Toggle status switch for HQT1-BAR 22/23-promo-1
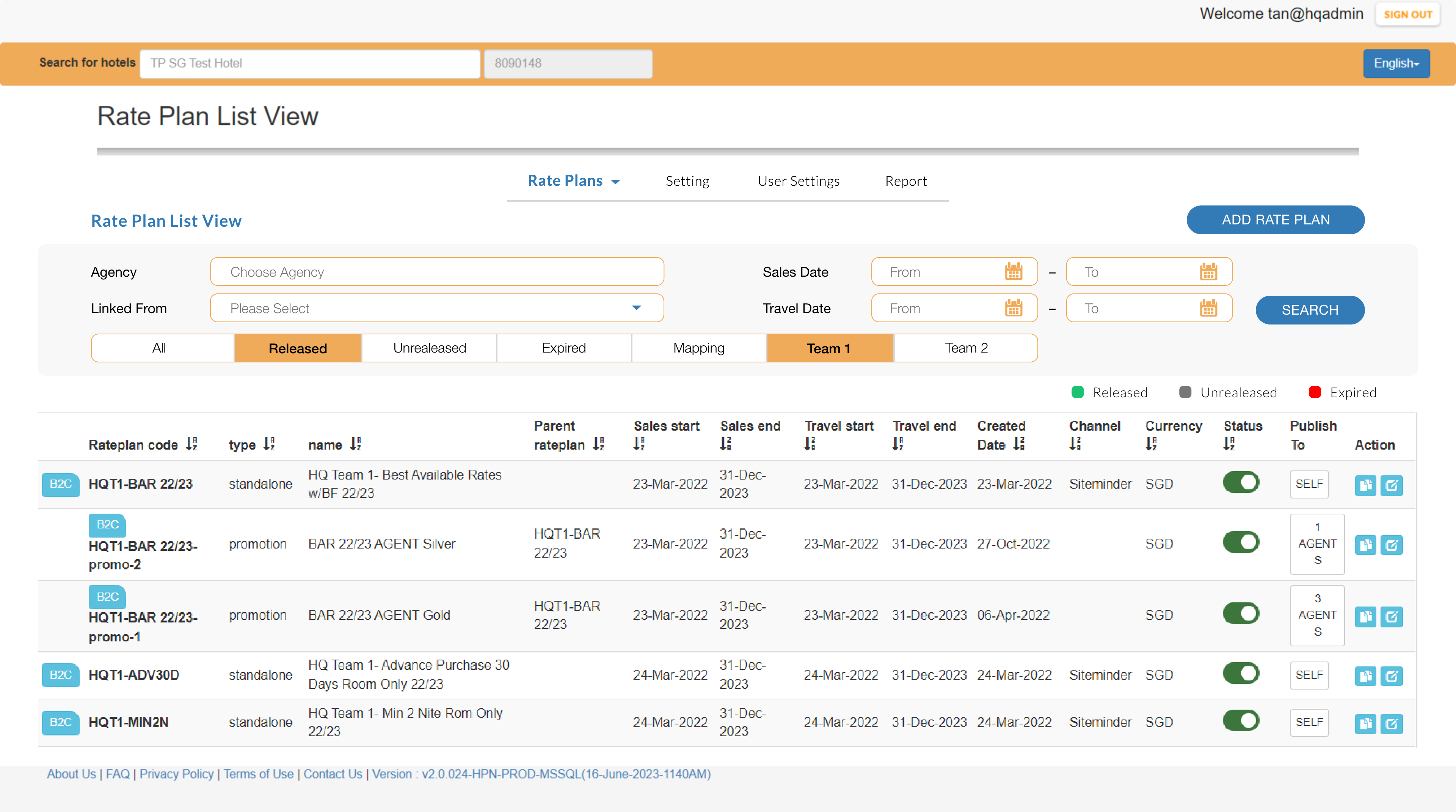The height and width of the screenshot is (812, 1456). [1241, 614]
